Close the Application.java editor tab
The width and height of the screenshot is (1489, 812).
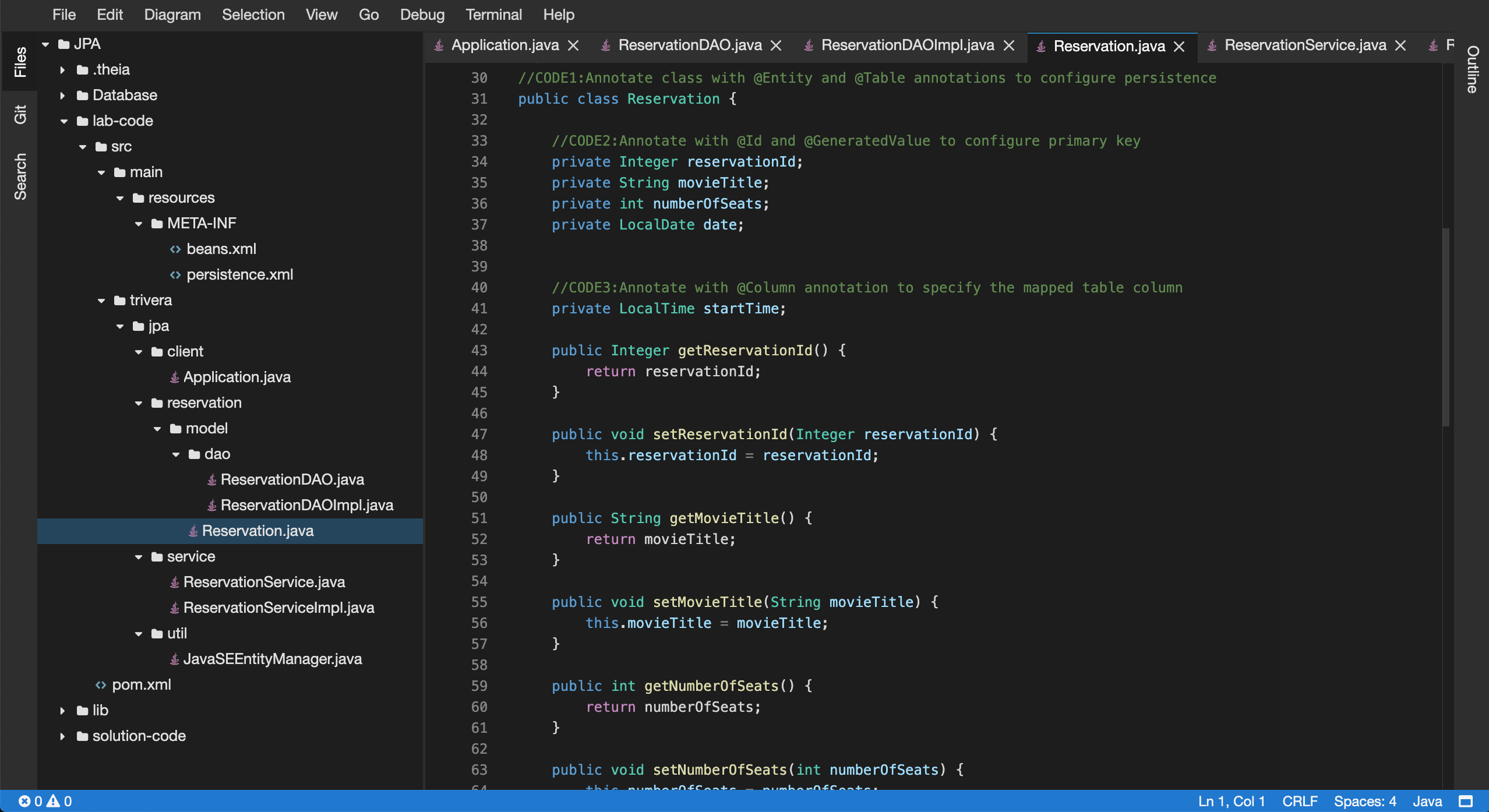click(x=573, y=45)
